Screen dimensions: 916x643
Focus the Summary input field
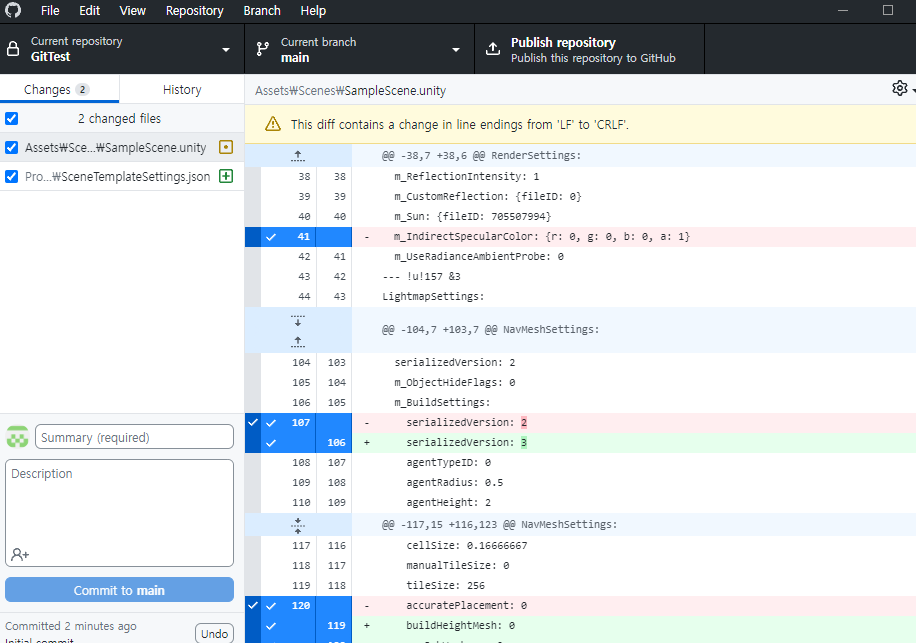[x=134, y=437]
